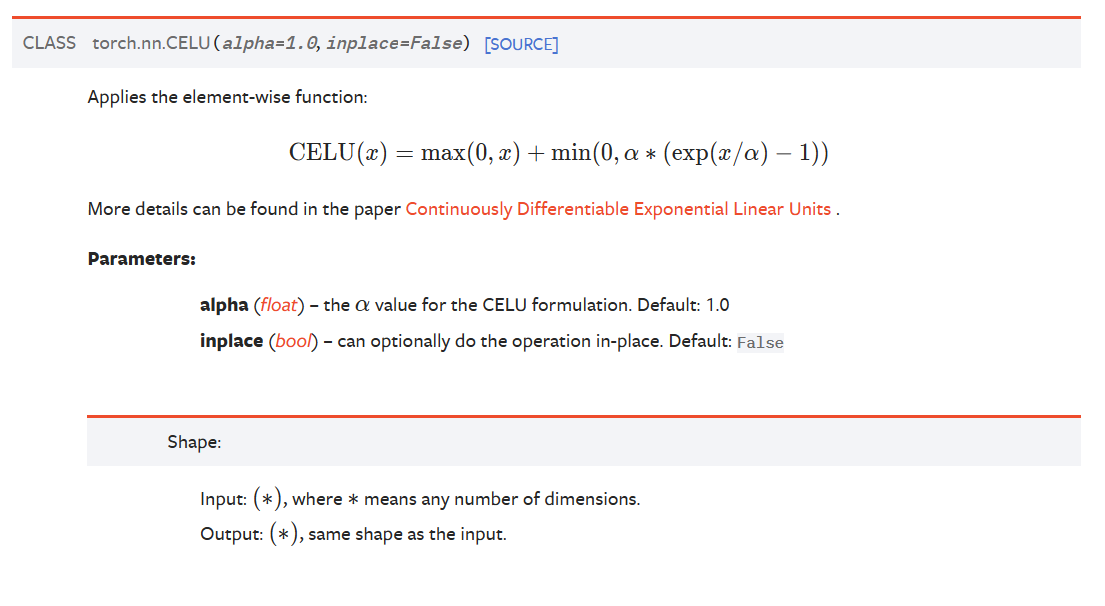Click the alpha symbol in parameter description

point(362,306)
